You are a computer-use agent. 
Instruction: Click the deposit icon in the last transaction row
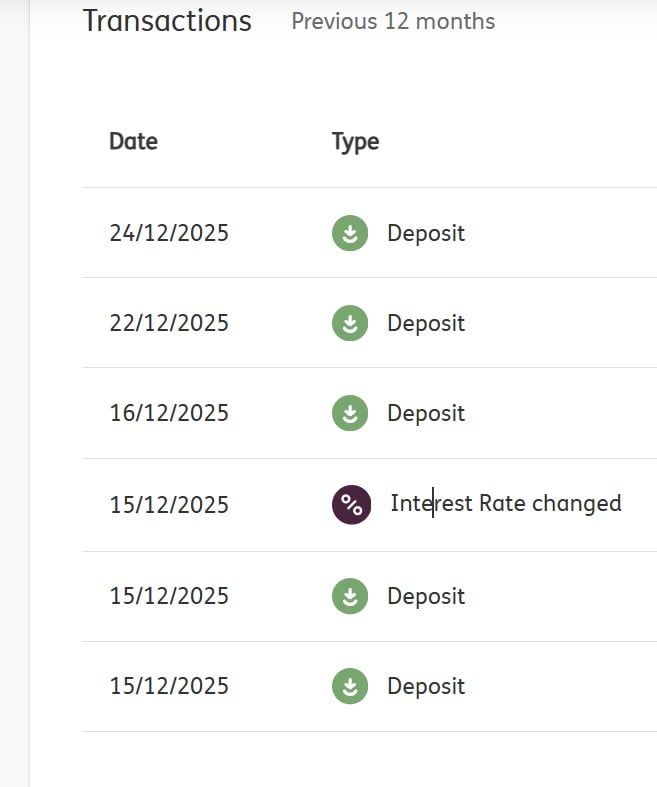pos(350,686)
